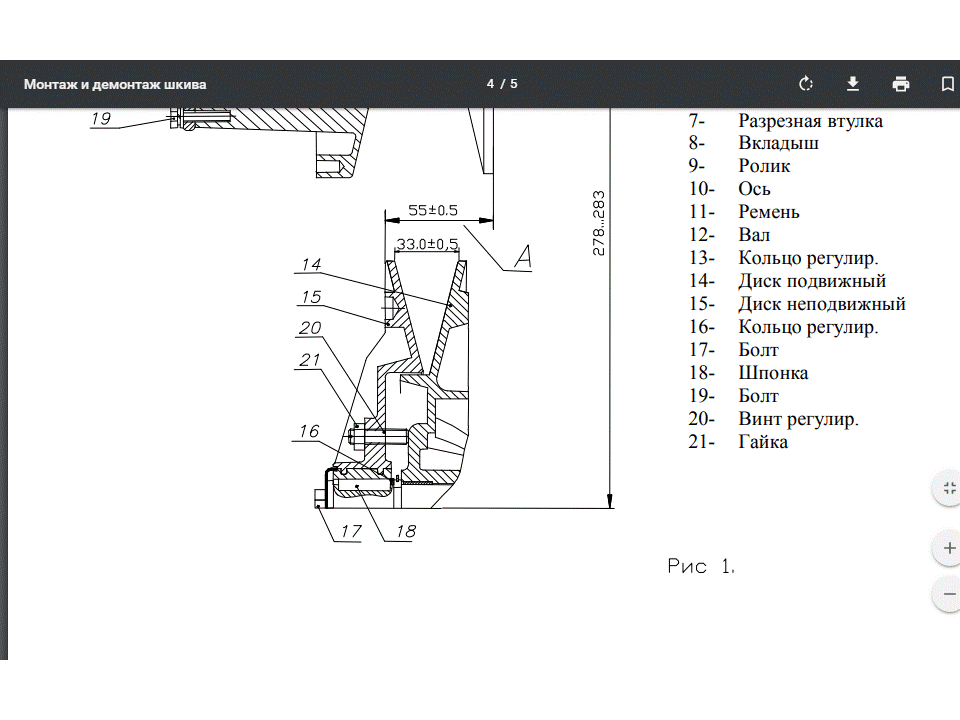The height and width of the screenshot is (720, 960).
Task: Zoom in with the plus button
Action: pyautogui.click(x=947, y=548)
